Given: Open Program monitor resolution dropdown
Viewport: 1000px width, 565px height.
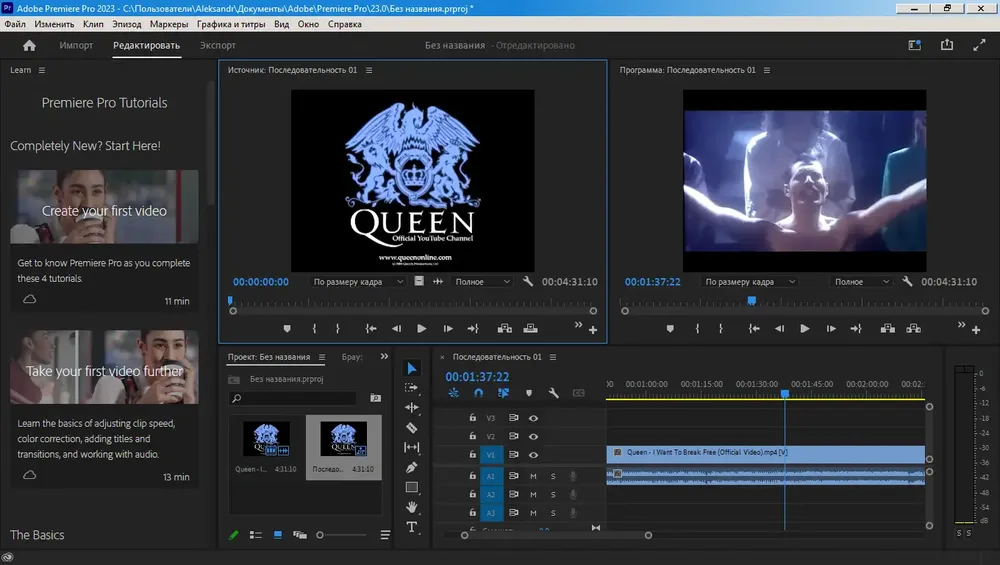Looking at the screenshot, I should [x=862, y=281].
